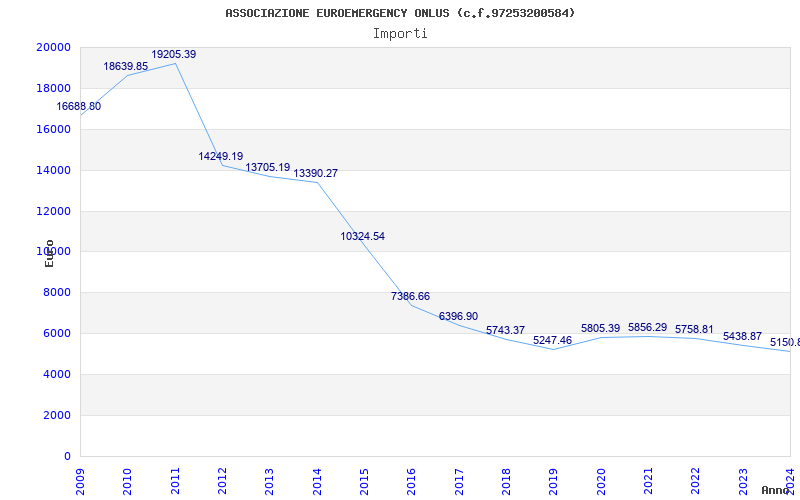Viewport: 800px width, 500px height.
Task: Click y-axis tick label 6000
Action: coord(56,333)
